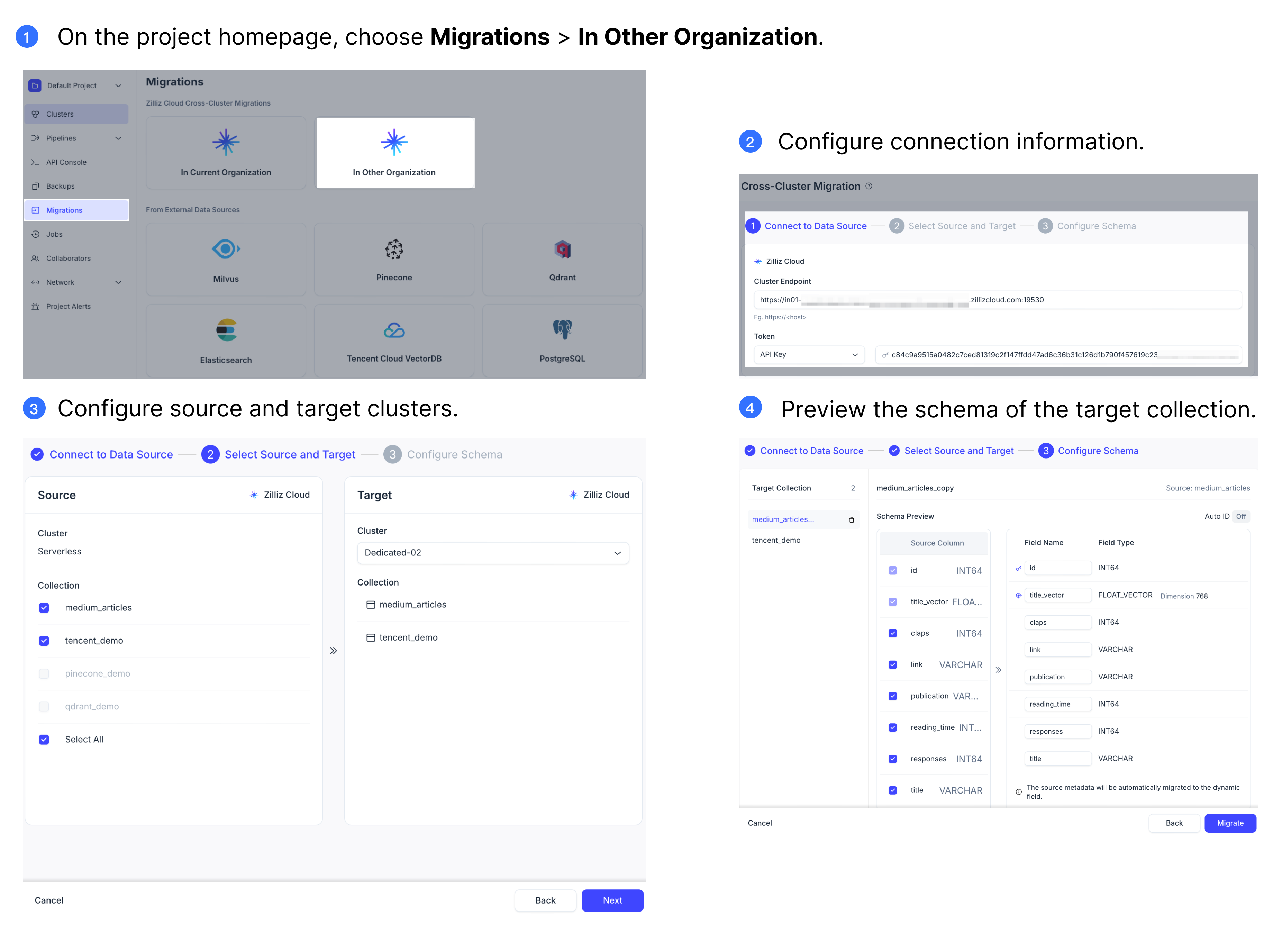Viewport: 1282px width, 952px height.
Task: Edit the publication field name input
Action: (x=1058, y=677)
